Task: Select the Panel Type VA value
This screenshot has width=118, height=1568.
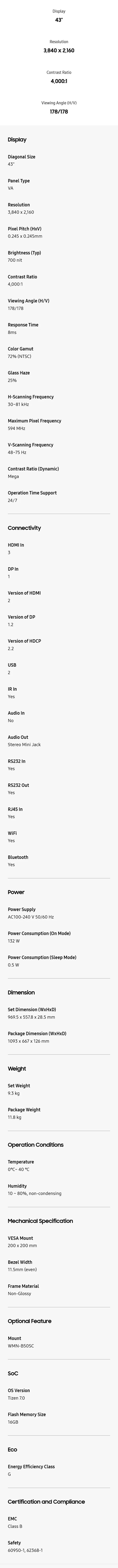Action: [x=10, y=188]
